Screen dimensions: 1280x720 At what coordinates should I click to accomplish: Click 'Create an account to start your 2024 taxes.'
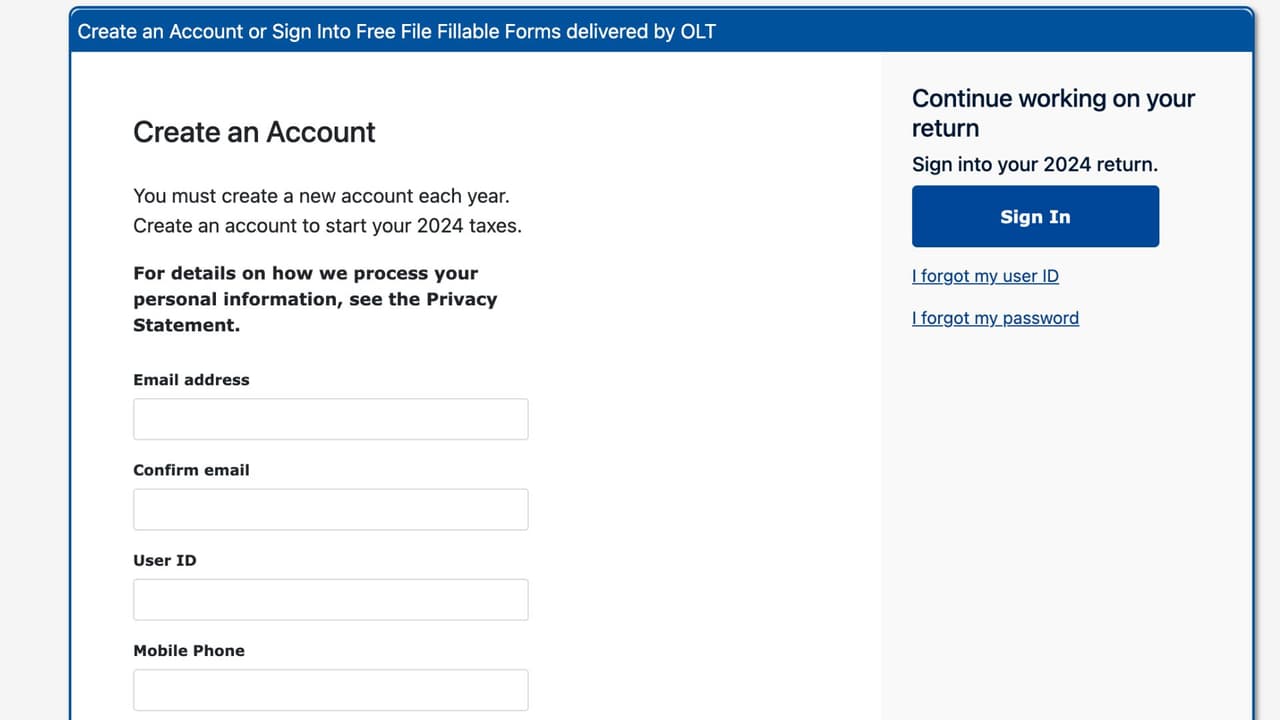point(327,226)
